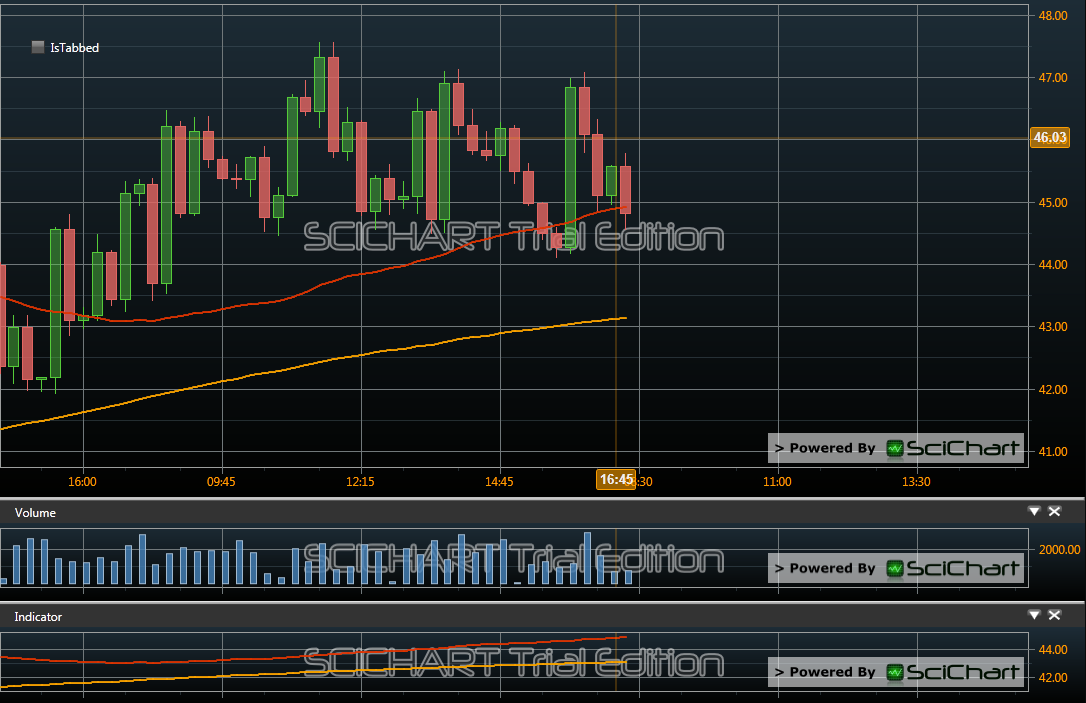Screen dimensions: 1086x703
Task: Click the 16:00 label on time axis
Action: tap(82, 482)
